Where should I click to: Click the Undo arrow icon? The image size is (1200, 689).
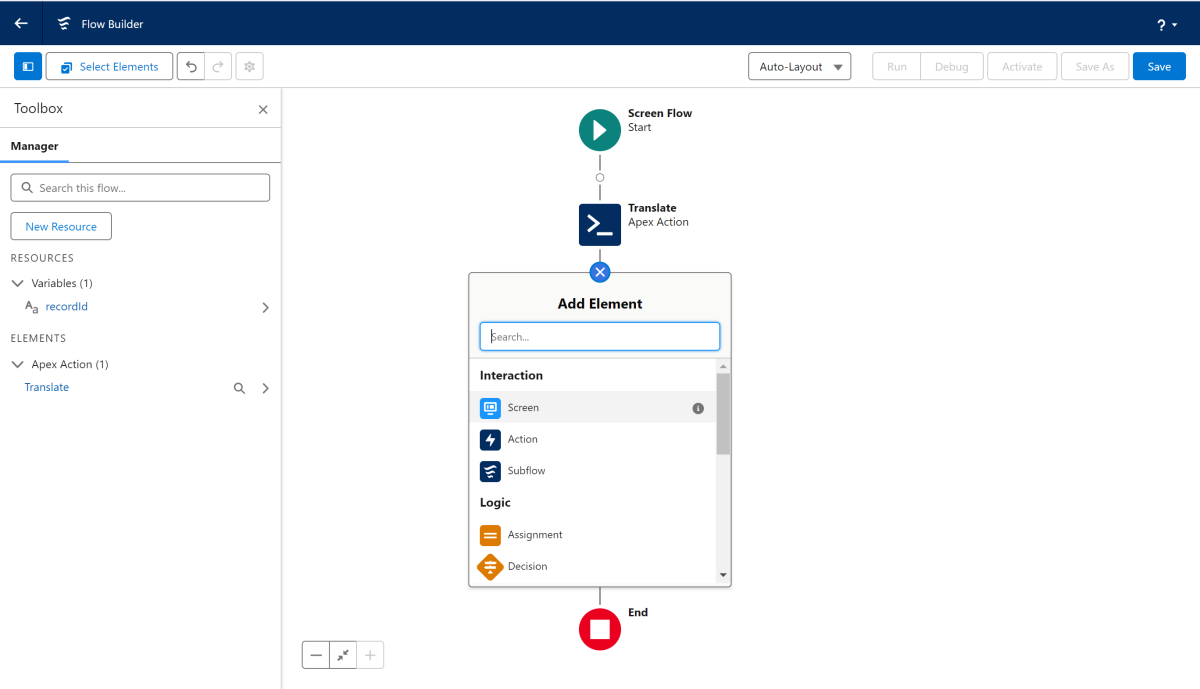(191, 67)
